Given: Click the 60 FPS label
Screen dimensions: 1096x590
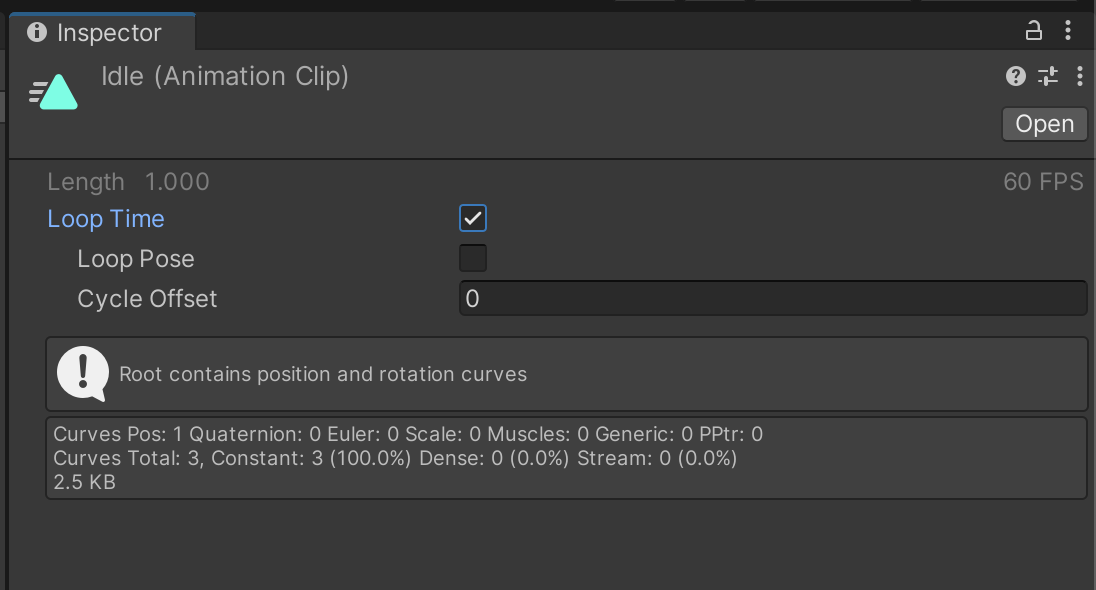Looking at the screenshot, I should click(x=1043, y=182).
